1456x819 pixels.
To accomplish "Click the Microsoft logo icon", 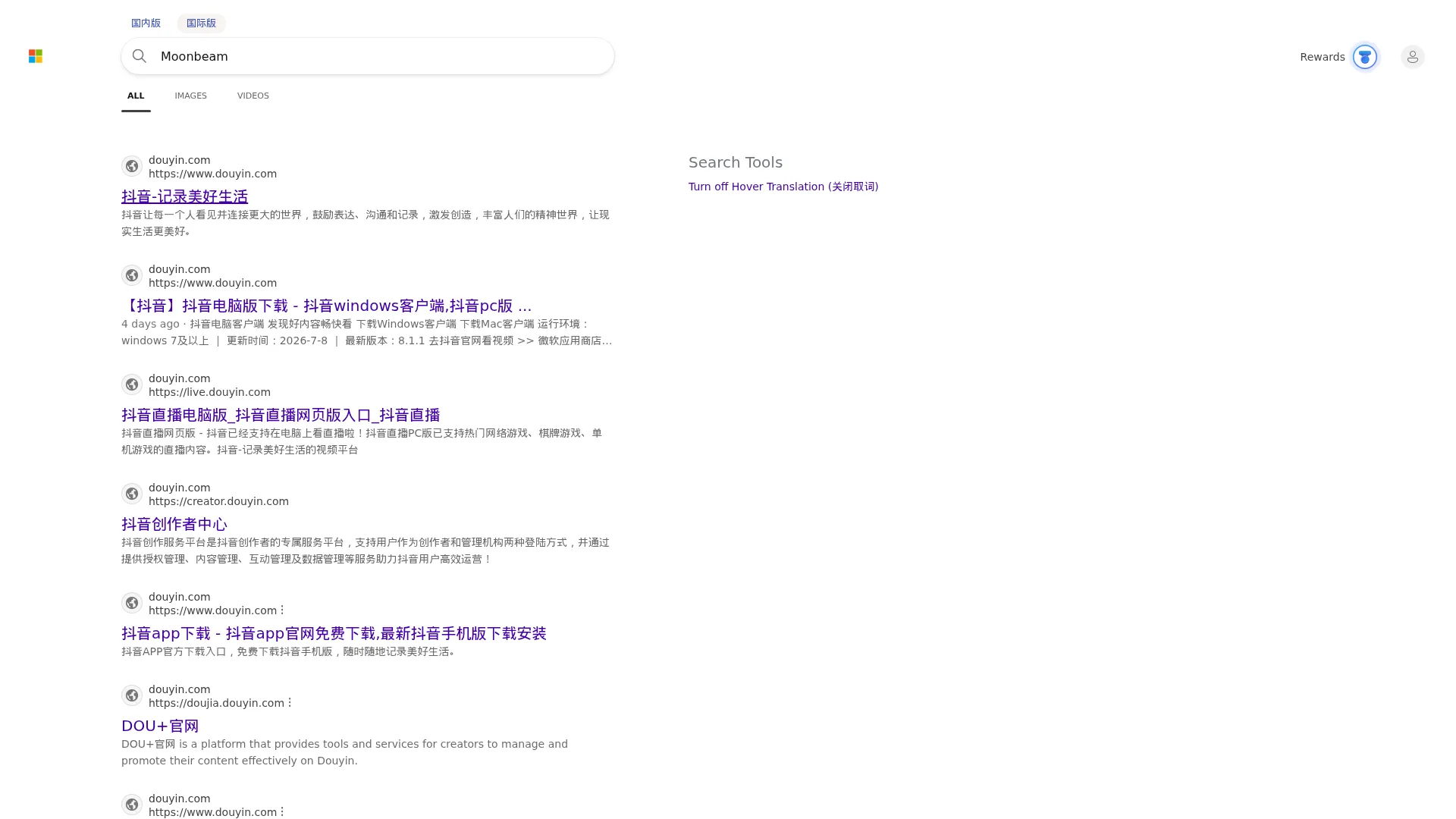I will pos(36,56).
